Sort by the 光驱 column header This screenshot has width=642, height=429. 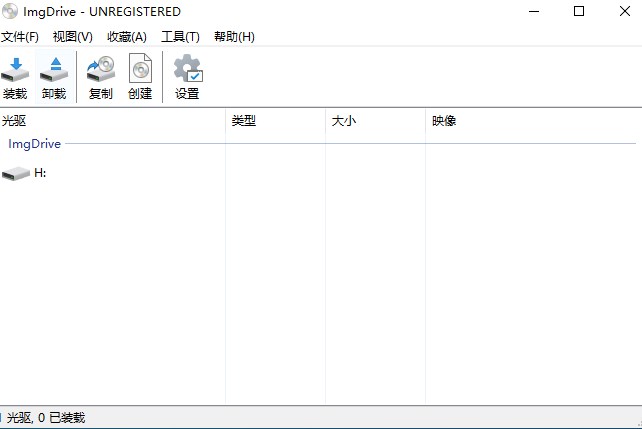(x=14, y=121)
